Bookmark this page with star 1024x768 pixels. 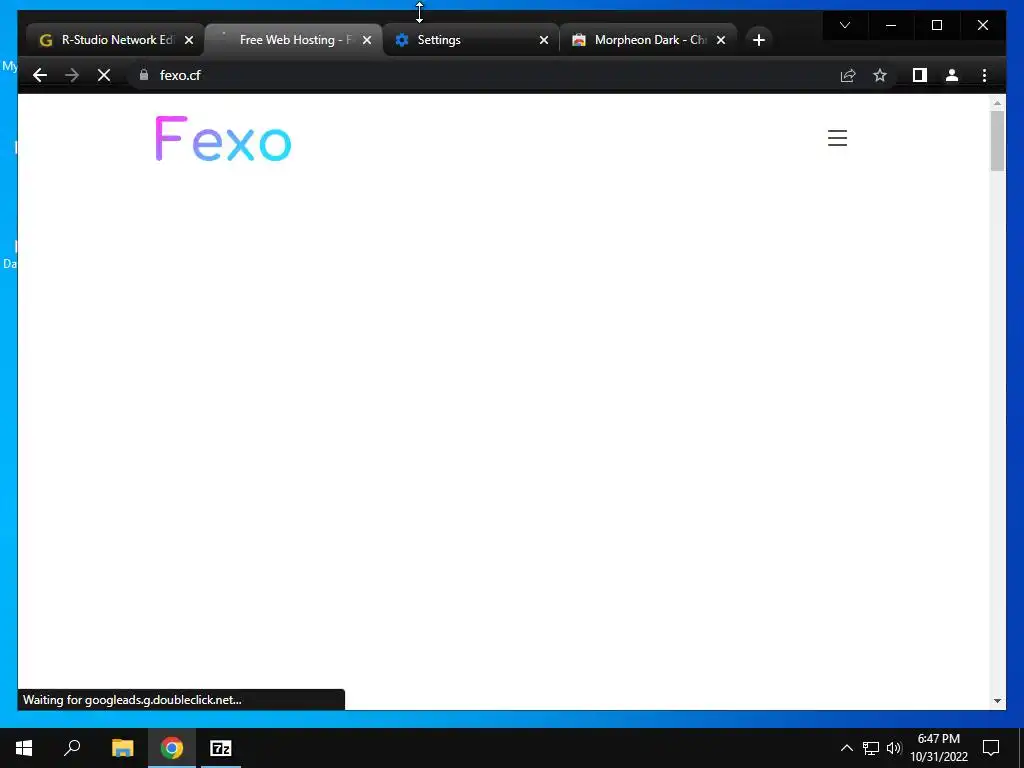click(880, 75)
